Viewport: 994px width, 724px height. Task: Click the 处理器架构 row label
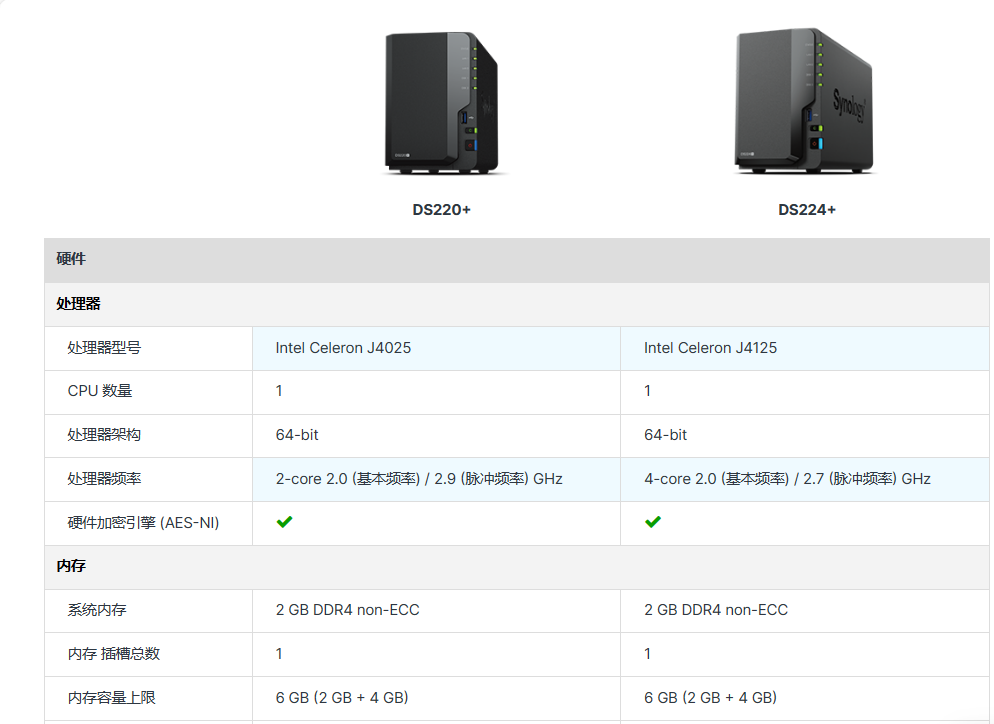click(x=104, y=435)
